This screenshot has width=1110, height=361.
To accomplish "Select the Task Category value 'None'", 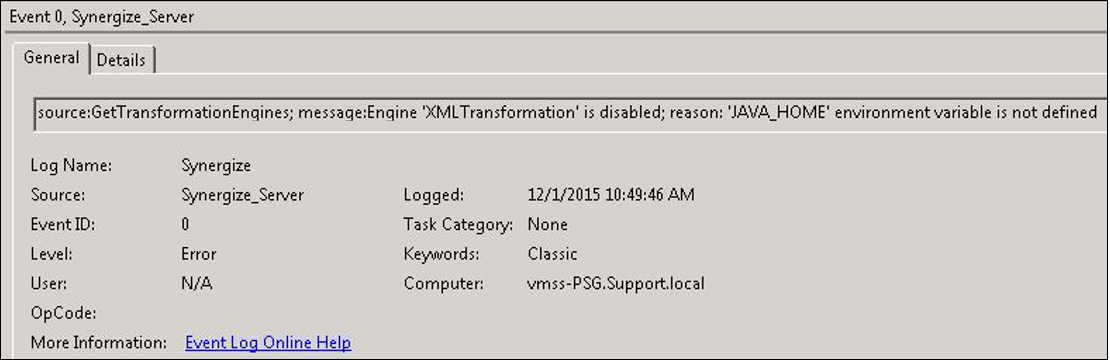I will click(548, 225).
